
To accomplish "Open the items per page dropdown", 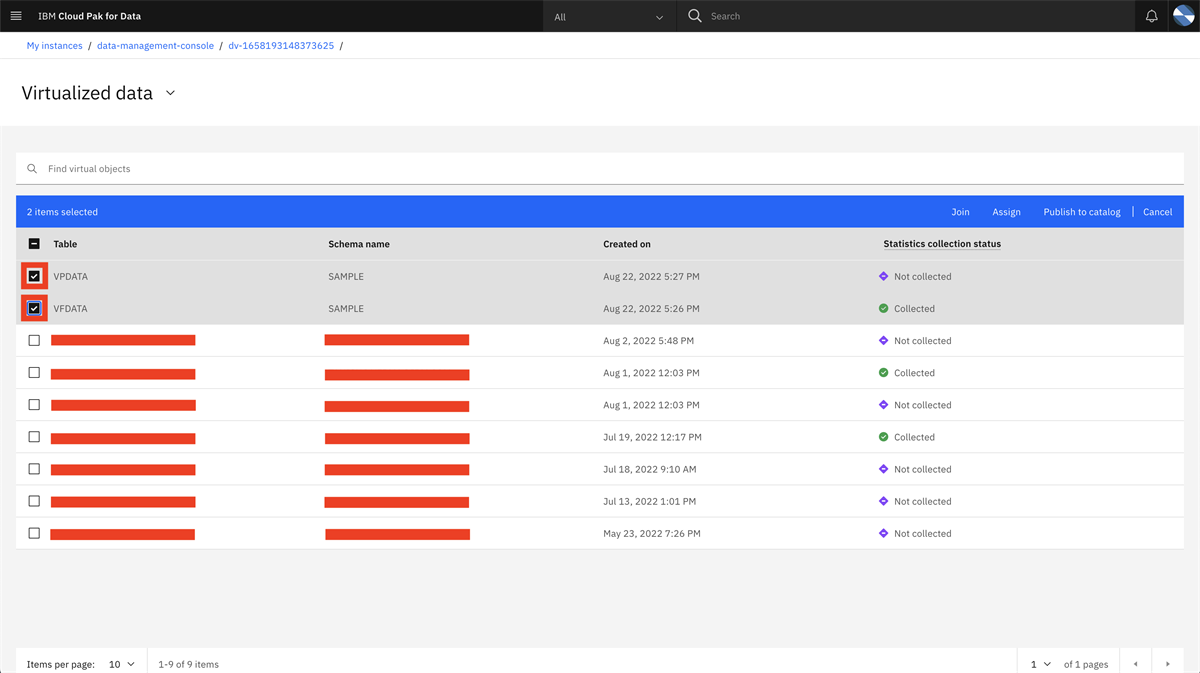I will 119,663.
